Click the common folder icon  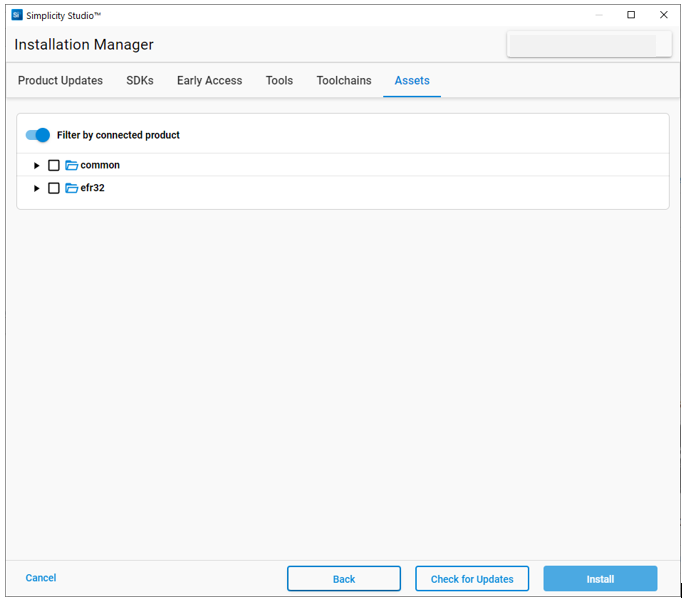[x=71, y=165]
